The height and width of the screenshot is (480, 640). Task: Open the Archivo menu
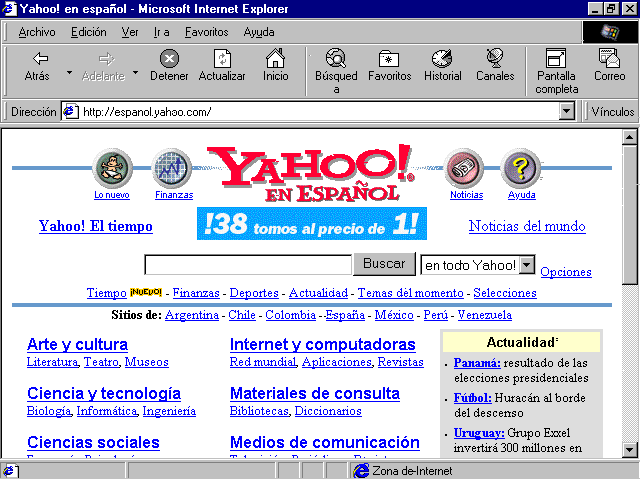pyautogui.click(x=37, y=32)
